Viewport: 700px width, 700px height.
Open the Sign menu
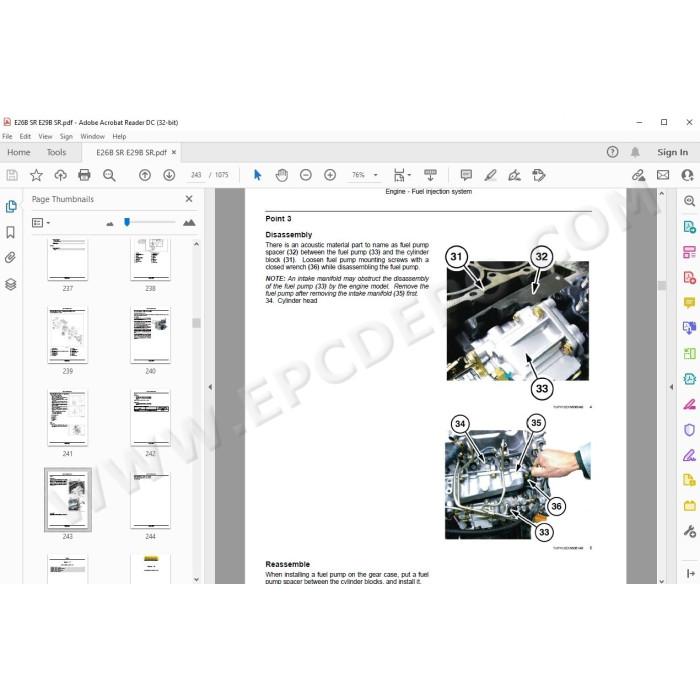point(66,136)
